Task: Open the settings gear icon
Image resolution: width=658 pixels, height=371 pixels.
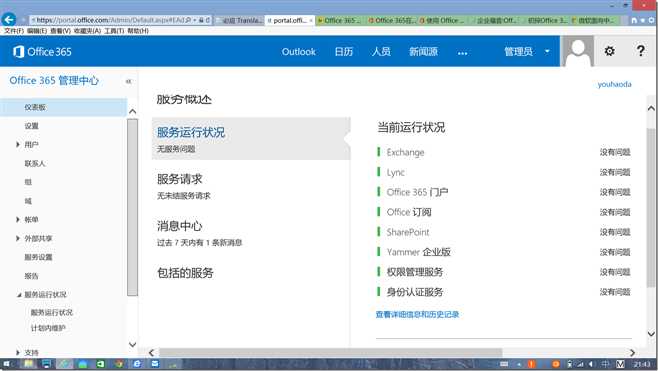Action: (609, 51)
